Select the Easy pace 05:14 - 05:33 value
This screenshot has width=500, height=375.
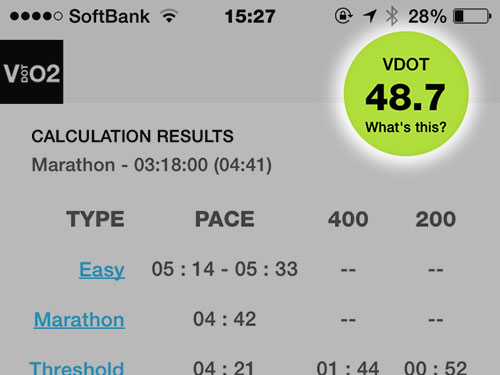tap(225, 269)
